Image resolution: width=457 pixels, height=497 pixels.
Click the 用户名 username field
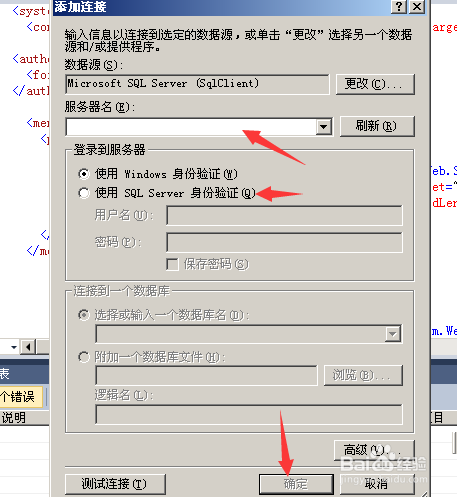click(284, 216)
